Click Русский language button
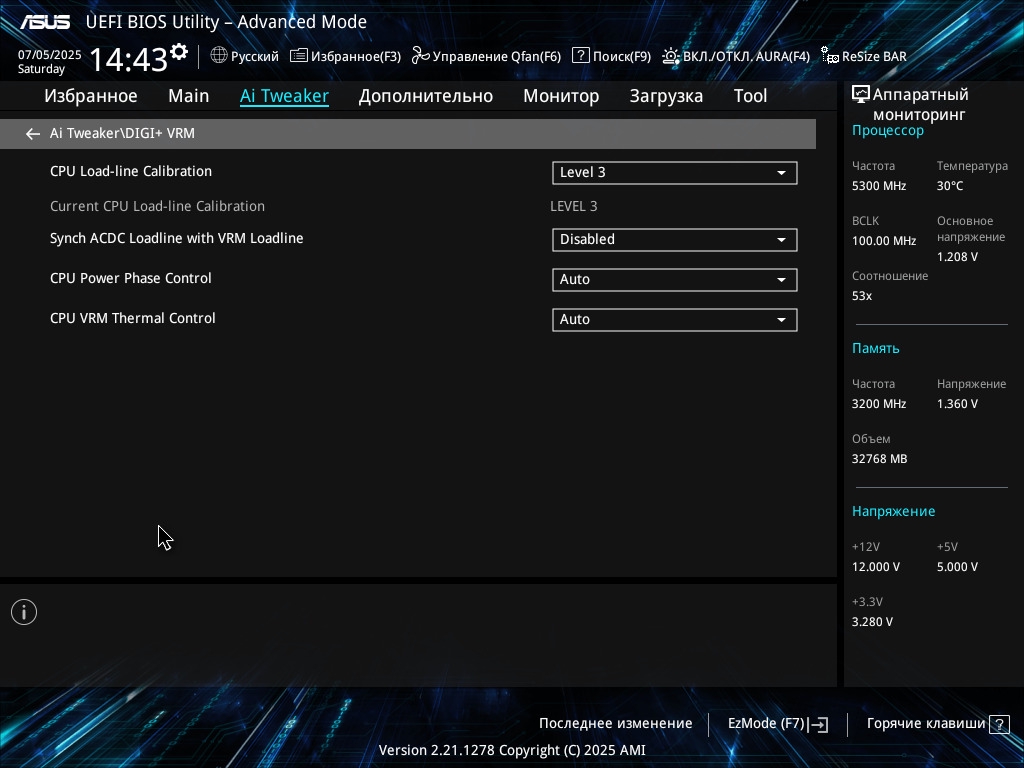Screen dimensions: 1024x768 click(x=244, y=56)
